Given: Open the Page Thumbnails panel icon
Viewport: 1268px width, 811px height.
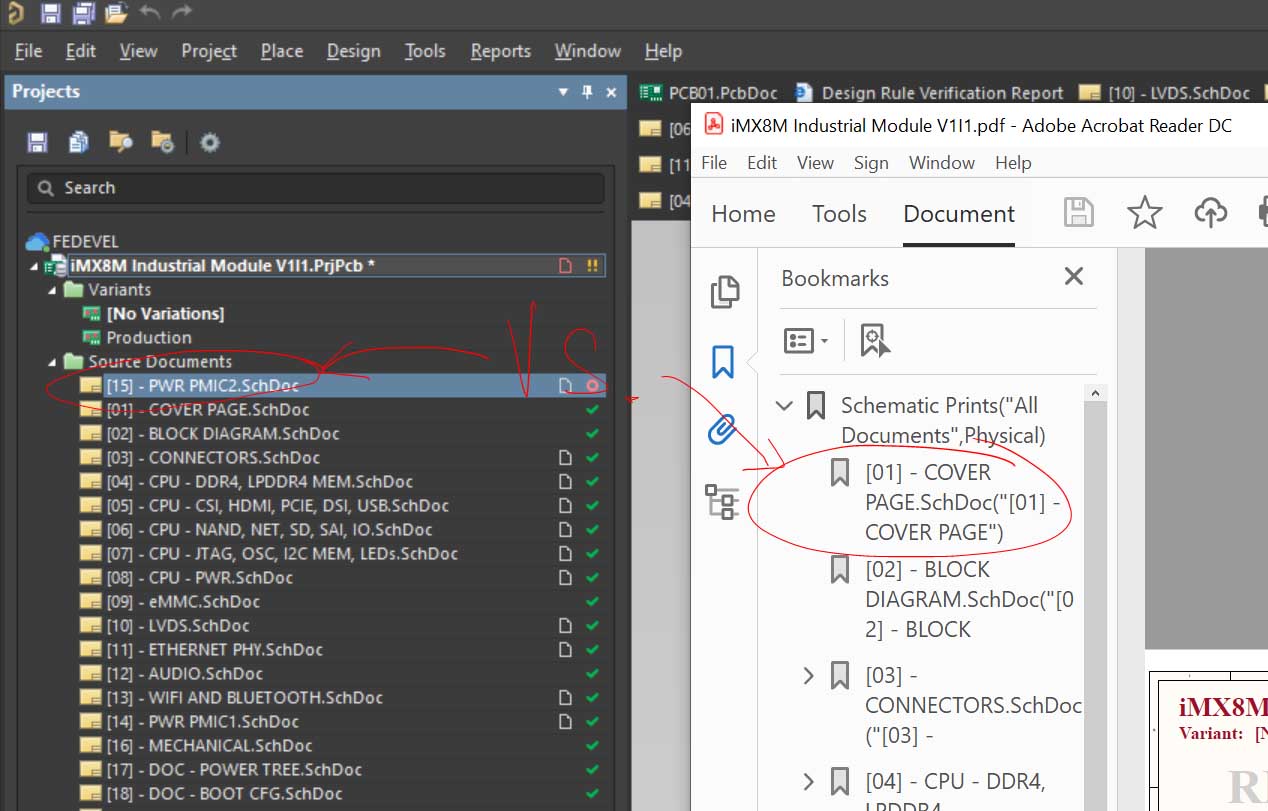Looking at the screenshot, I should [x=724, y=292].
